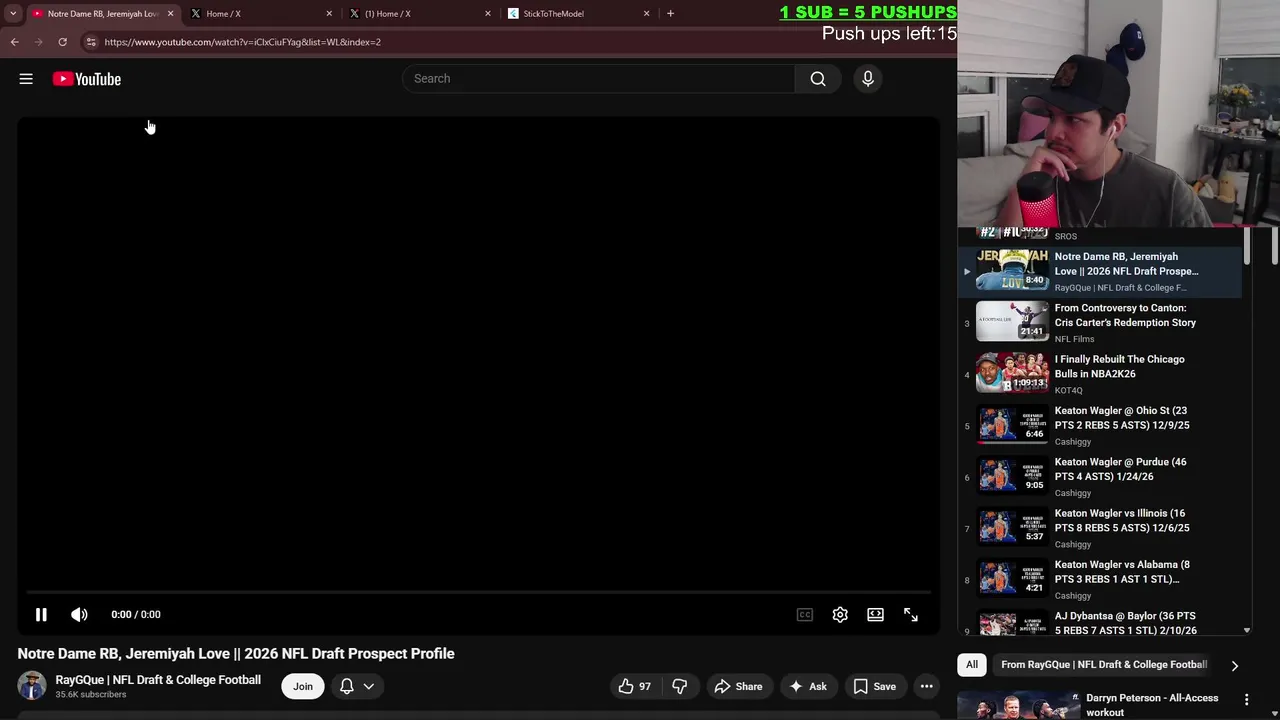Pause the video playback
Viewport: 1280px width, 720px height.
(x=41, y=615)
